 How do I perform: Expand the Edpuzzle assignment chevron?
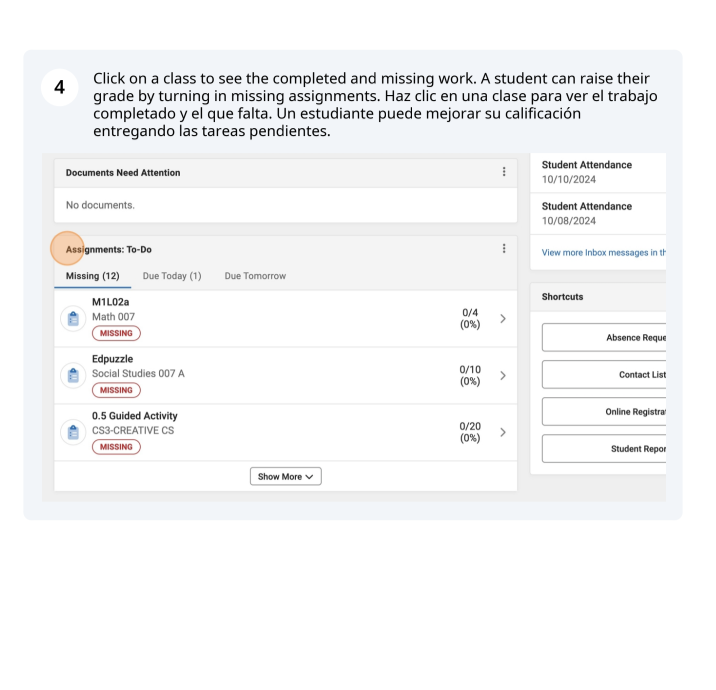[x=502, y=375]
